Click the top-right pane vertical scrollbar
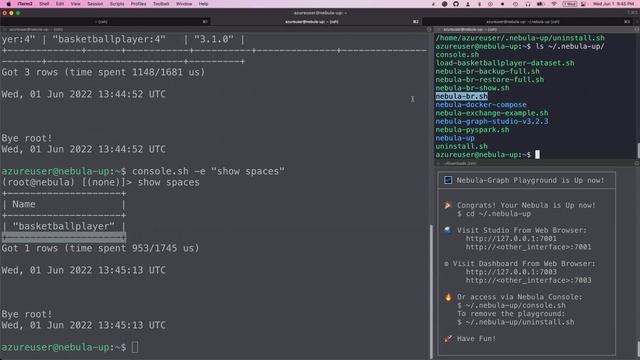This screenshot has width=640, height=360. pos(638,150)
